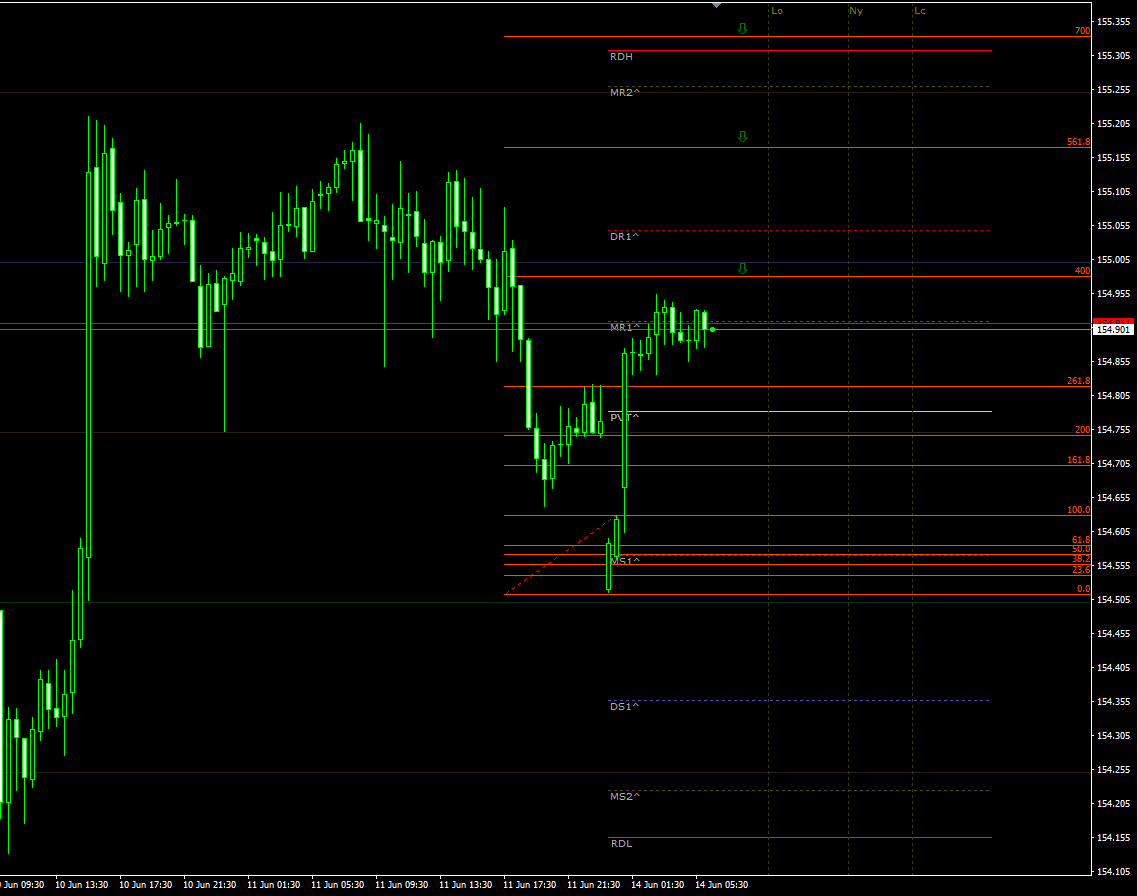This screenshot has width=1138, height=896.
Task: Click the 155.005 price on the scale
Action: [x=1113, y=260]
